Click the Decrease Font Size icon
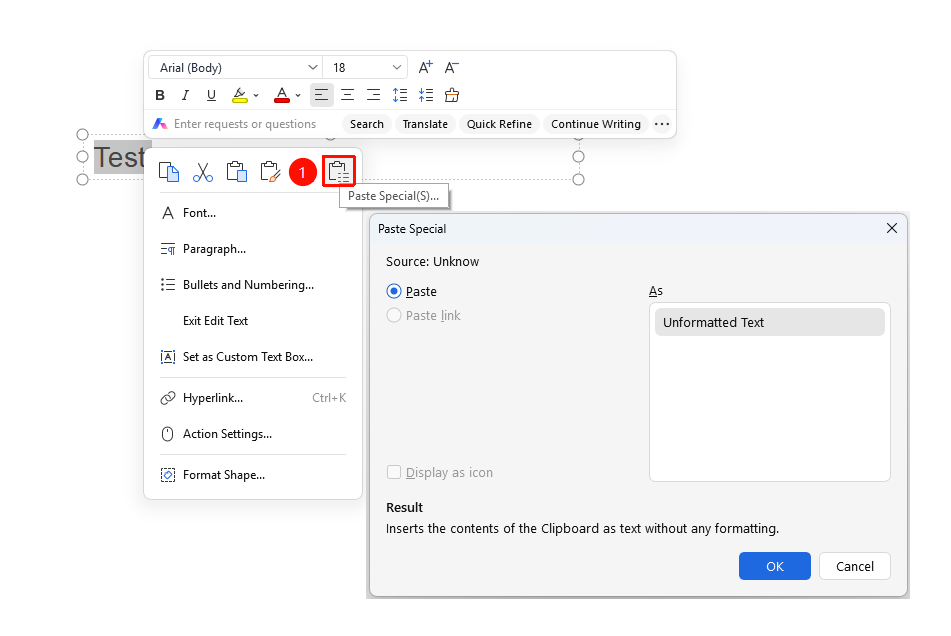Image resolution: width=951 pixels, height=636 pixels. pyautogui.click(x=452, y=67)
